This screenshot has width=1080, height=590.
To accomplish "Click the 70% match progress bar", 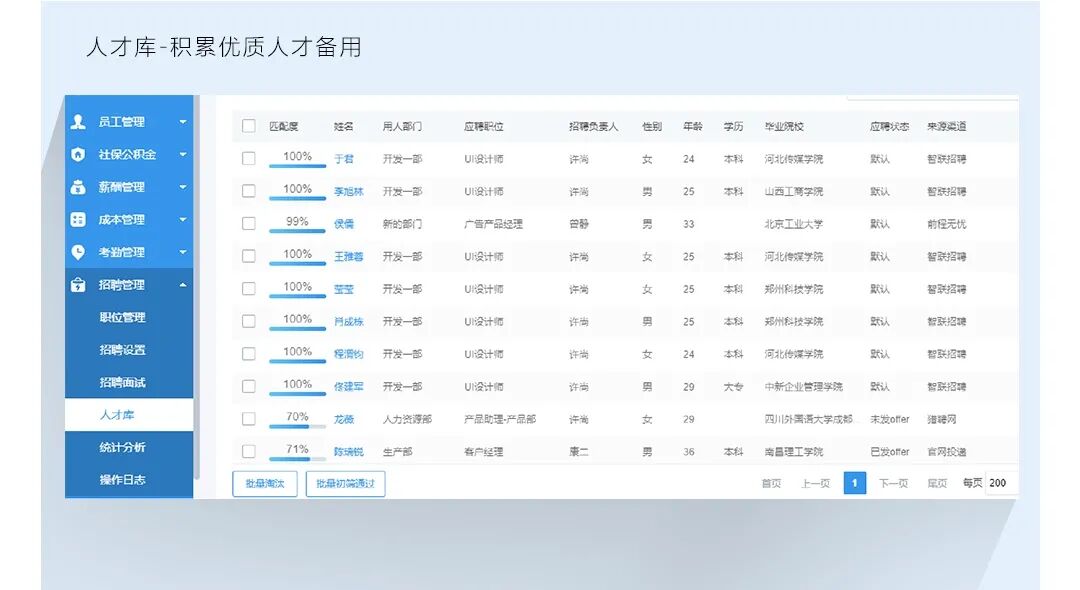I will 297,426.
